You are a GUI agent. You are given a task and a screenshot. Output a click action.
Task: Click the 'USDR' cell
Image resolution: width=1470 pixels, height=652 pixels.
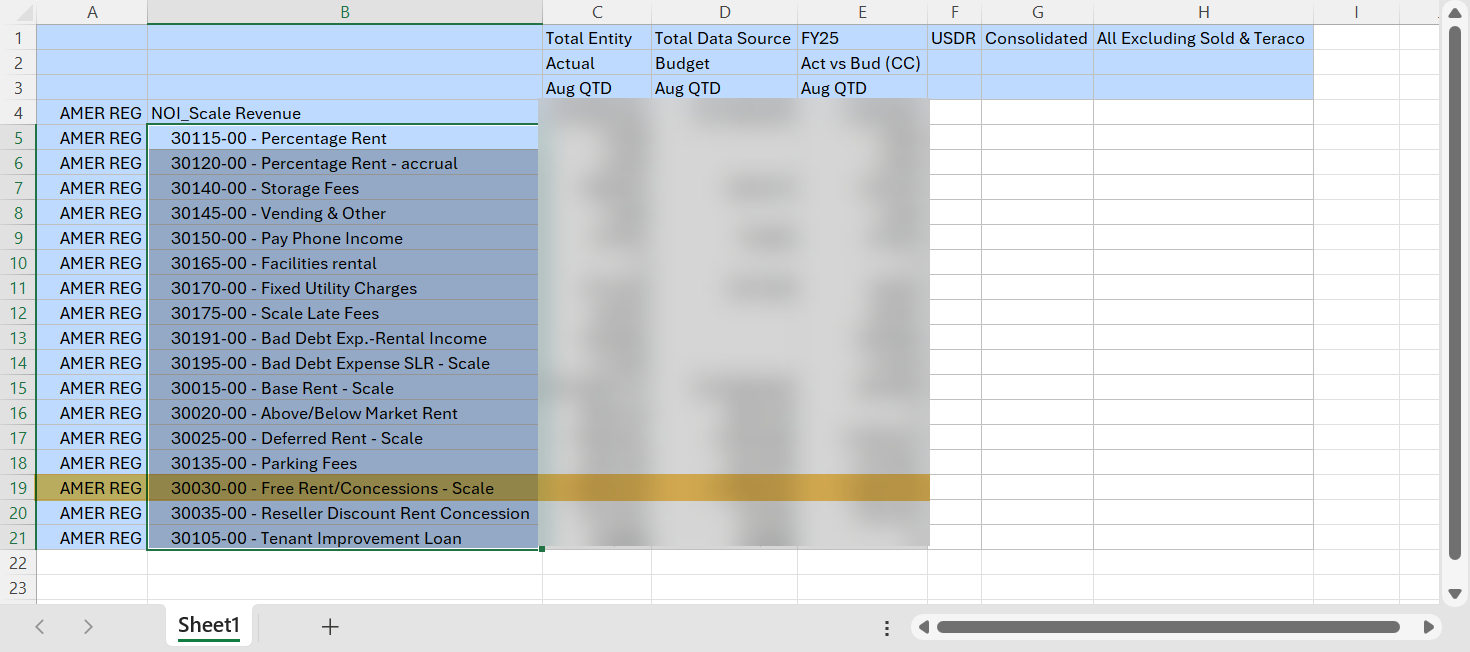pyautogui.click(x=954, y=38)
